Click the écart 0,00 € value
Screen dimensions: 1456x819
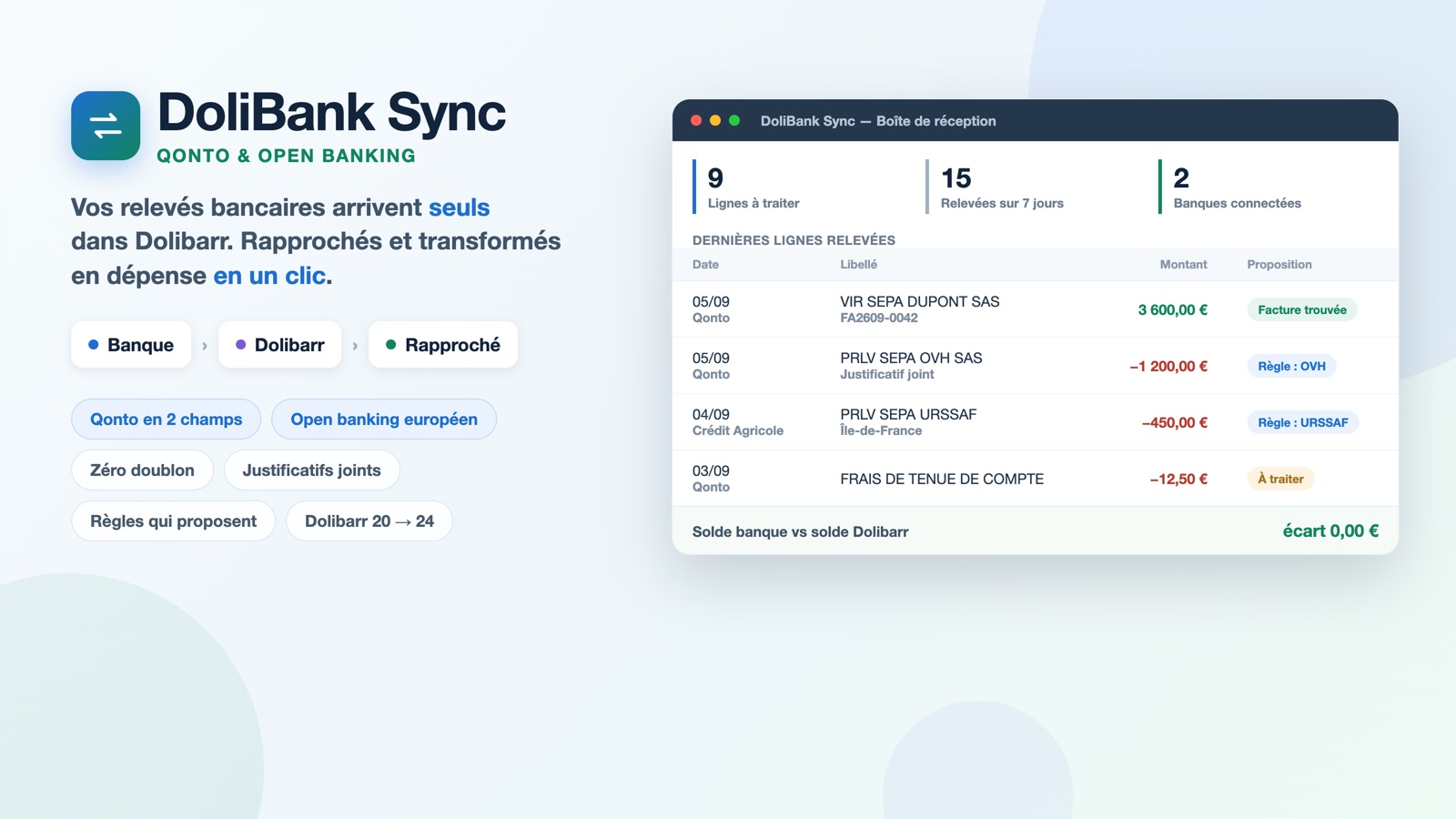[x=1330, y=531]
